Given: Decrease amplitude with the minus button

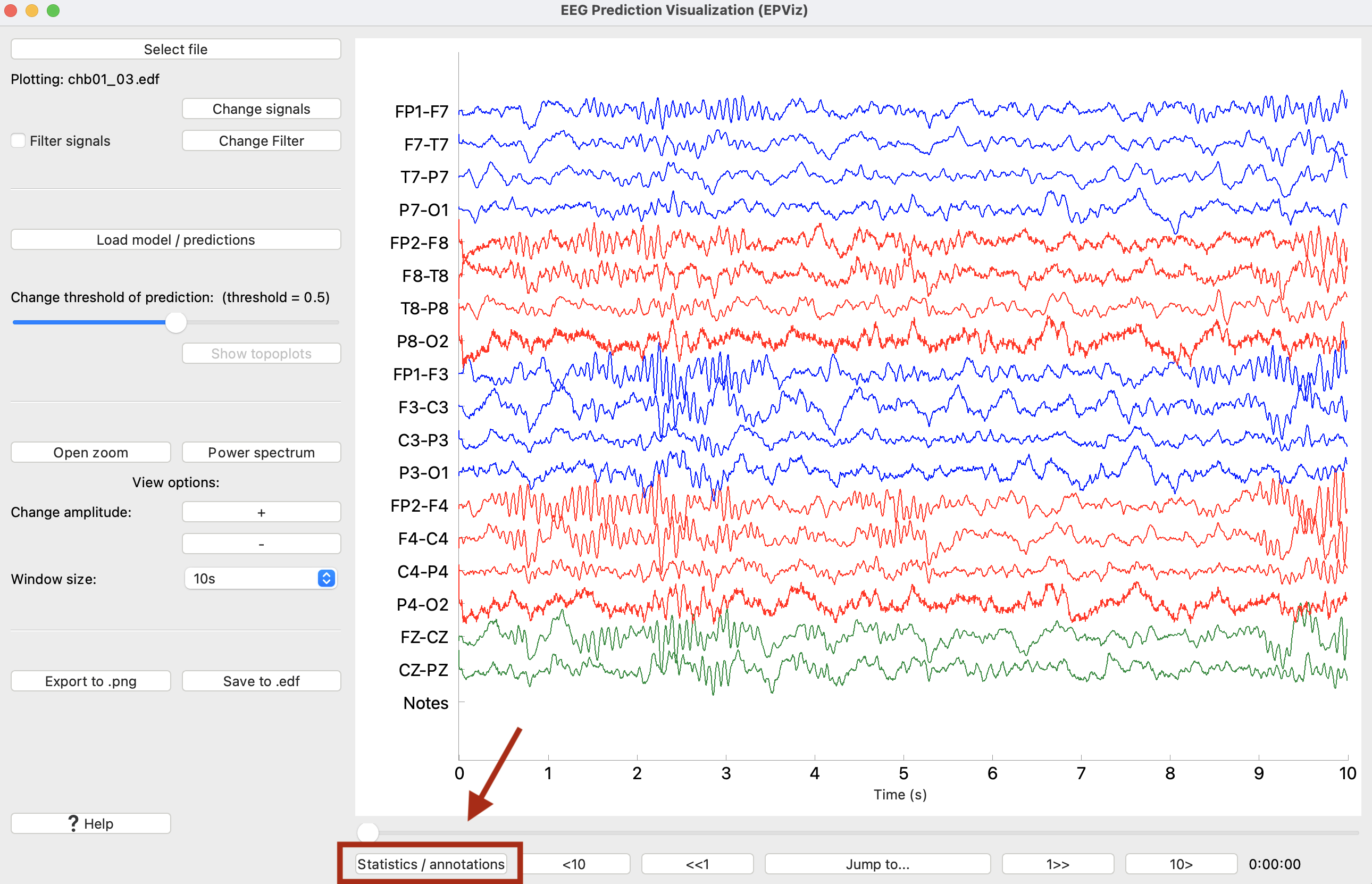Looking at the screenshot, I should (x=261, y=544).
